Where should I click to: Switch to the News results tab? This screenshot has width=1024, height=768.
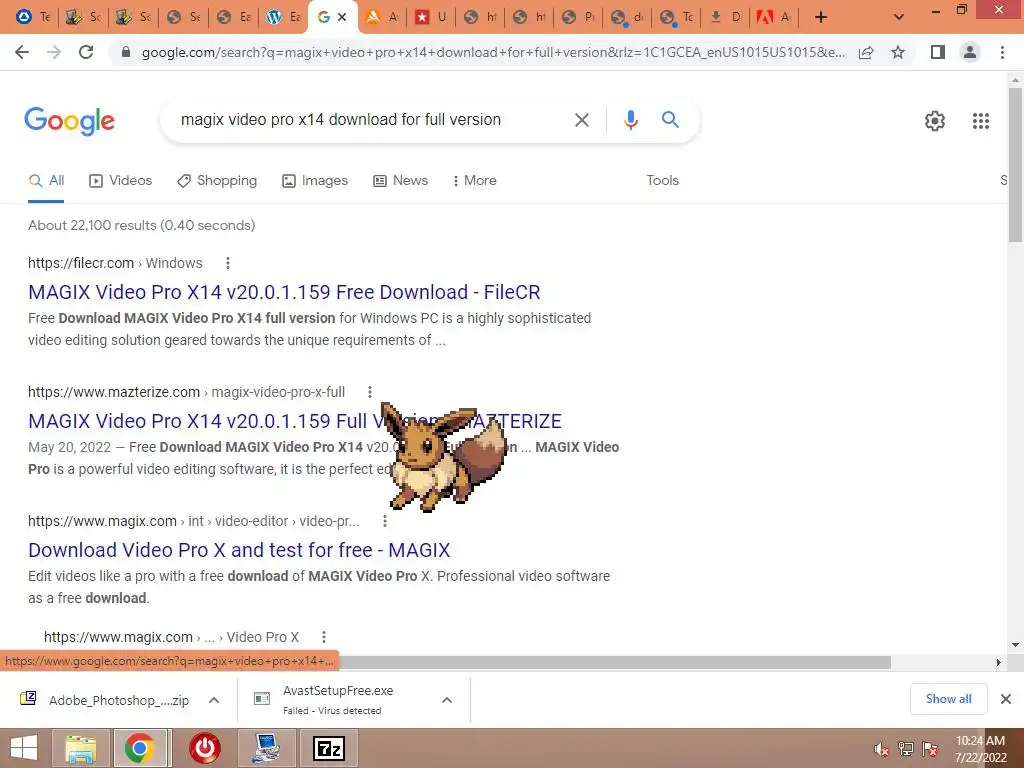400,181
